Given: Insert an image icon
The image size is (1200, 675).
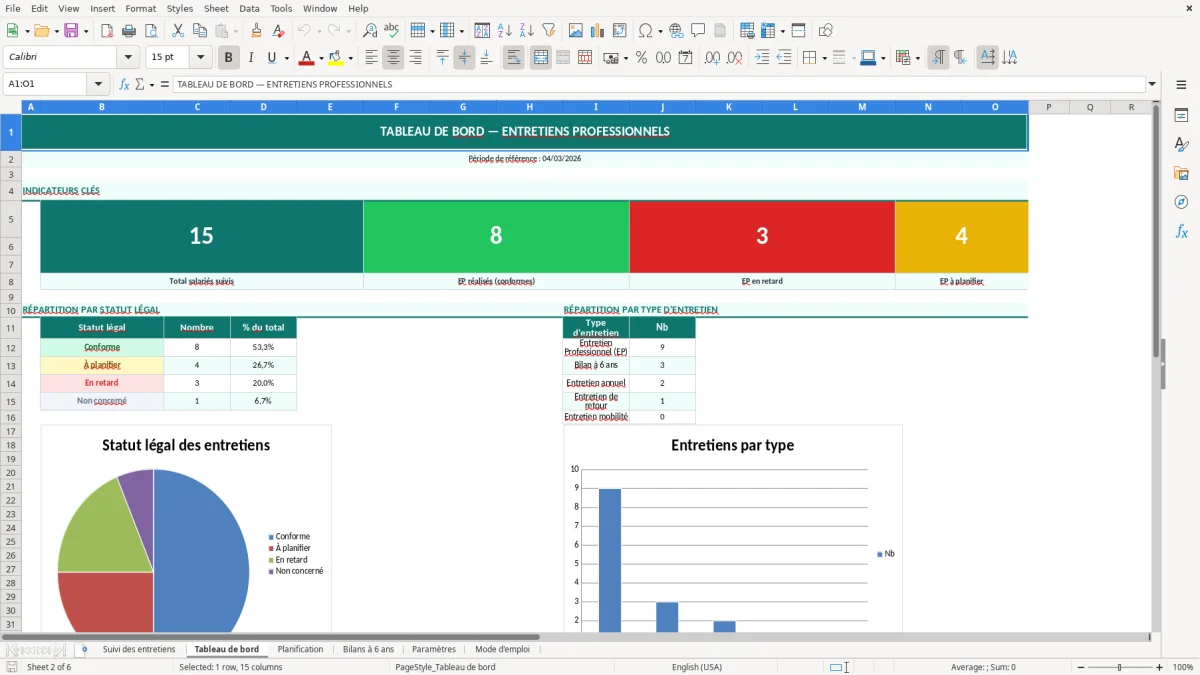Looking at the screenshot, I should [x=575, y=31].
